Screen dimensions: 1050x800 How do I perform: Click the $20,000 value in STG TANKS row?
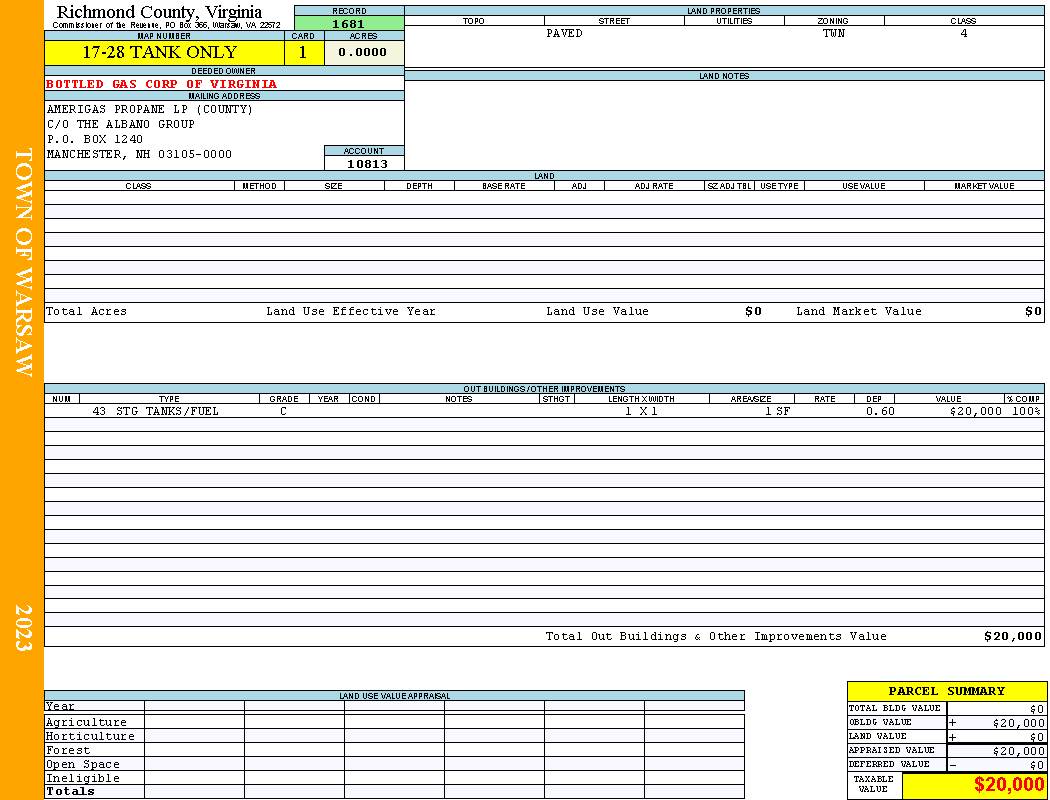[x=976, y=411]
